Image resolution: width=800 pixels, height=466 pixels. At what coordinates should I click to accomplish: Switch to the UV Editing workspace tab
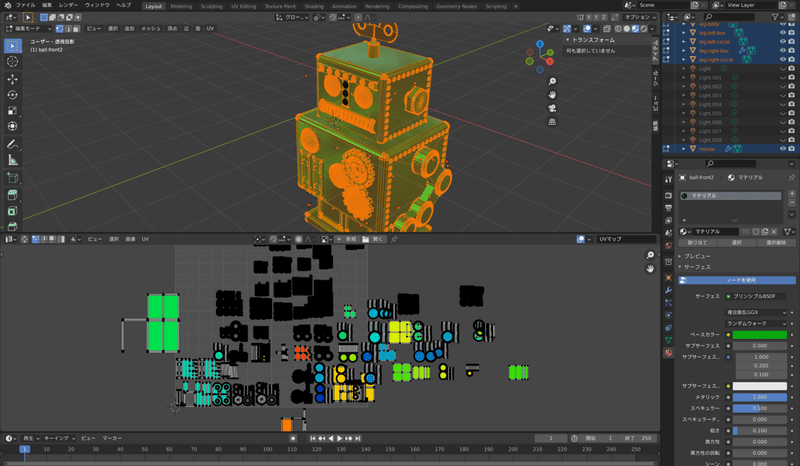[243, 6]
